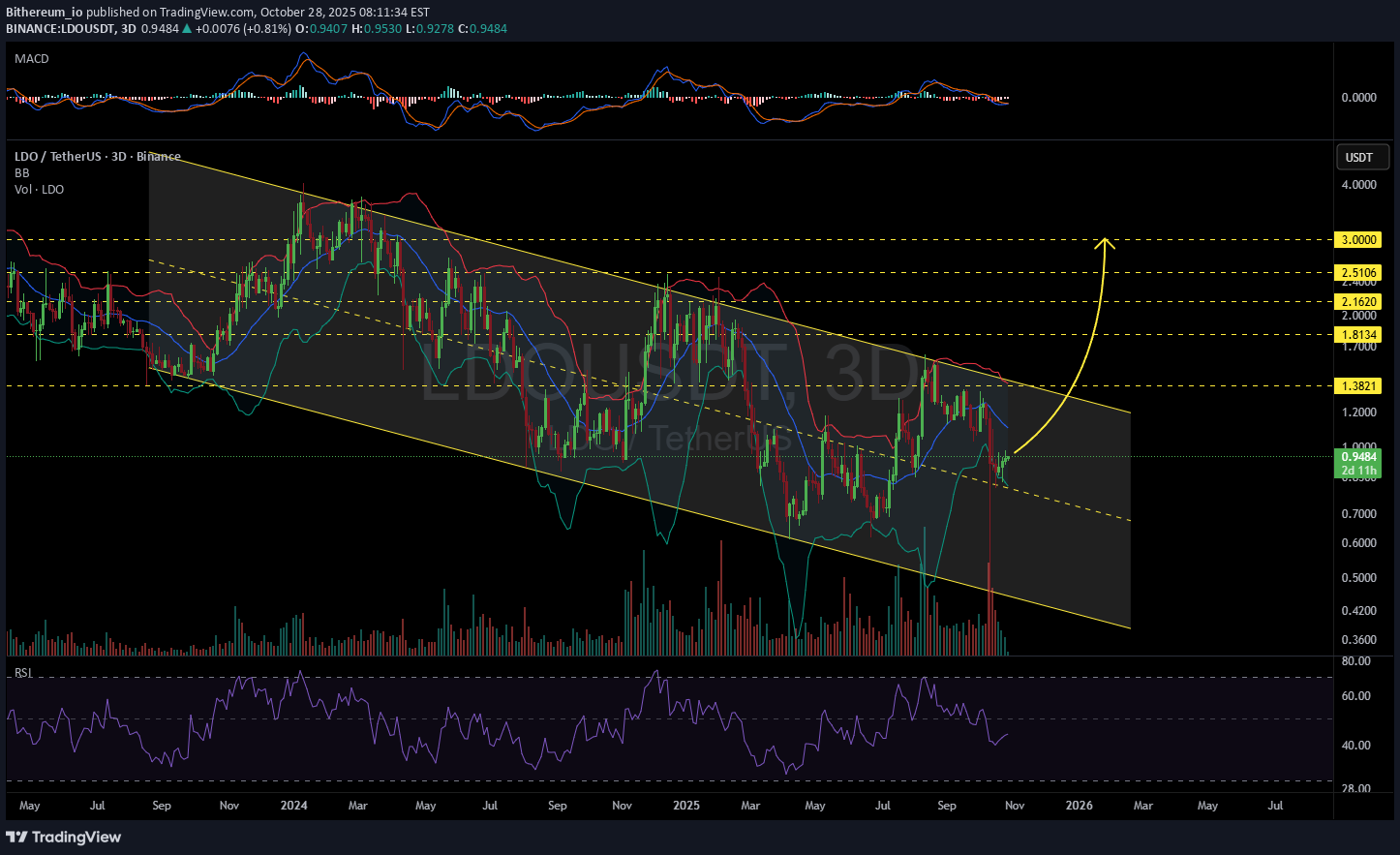Click the LDO / TetherUS chart title
Viewport: 1400px width, 855px height.
[97, 157]
